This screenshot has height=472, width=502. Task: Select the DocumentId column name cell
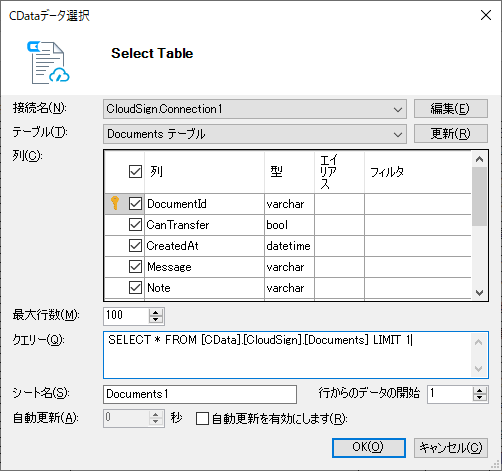[204, 204]
